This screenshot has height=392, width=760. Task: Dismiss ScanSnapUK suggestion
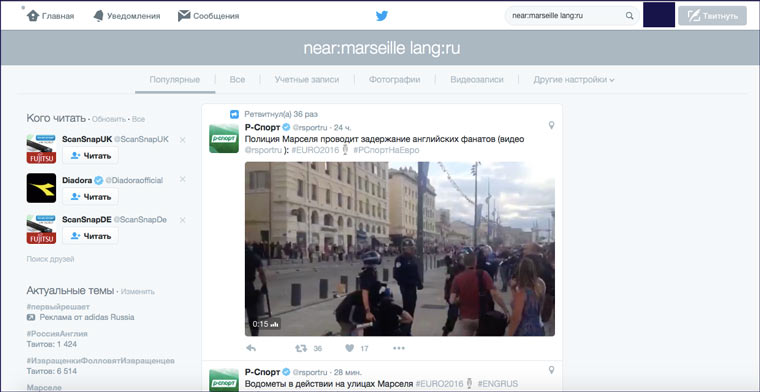tap(182, 140)
